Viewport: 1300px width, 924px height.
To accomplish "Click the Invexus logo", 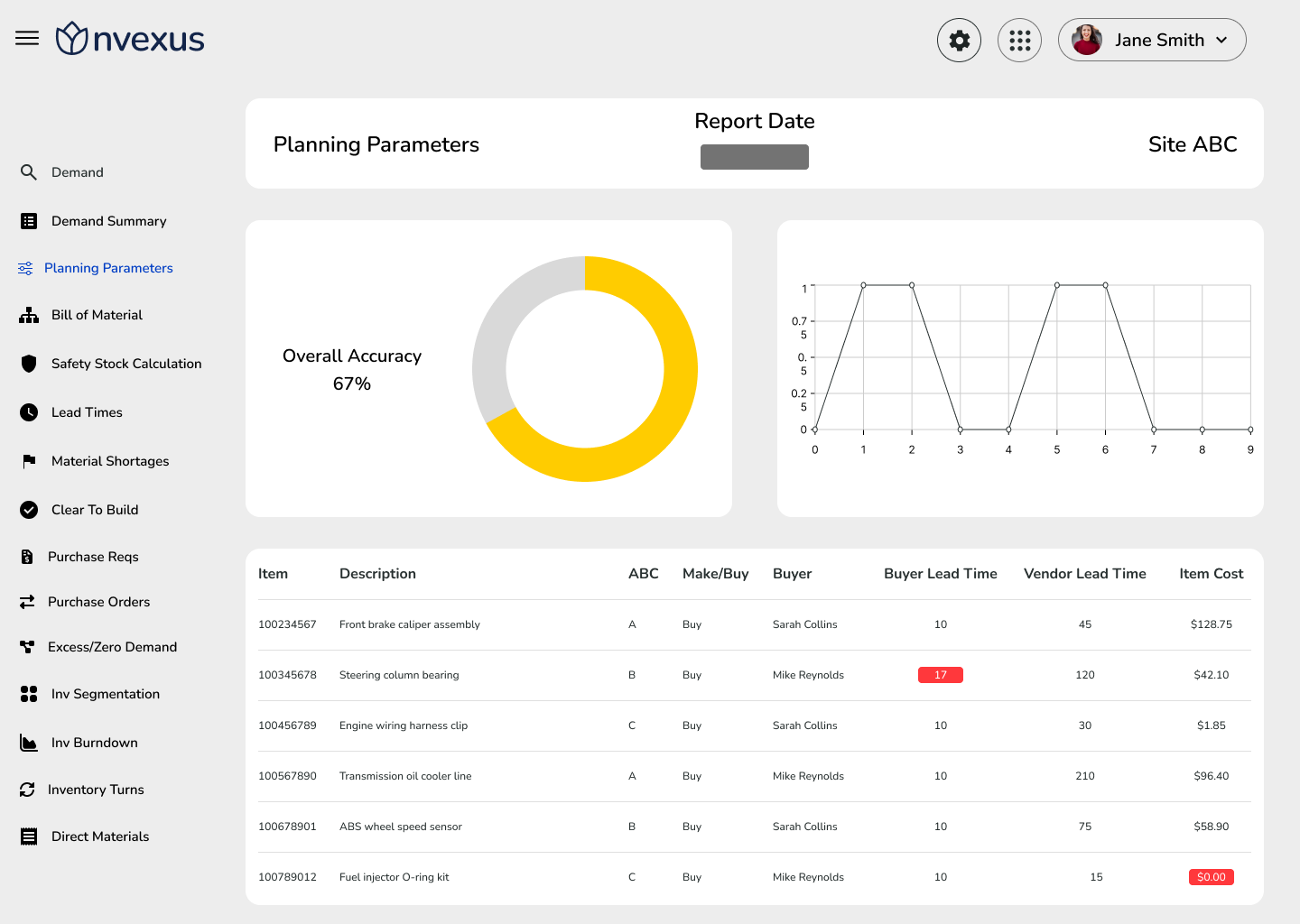I will click(x=130, y=39).
